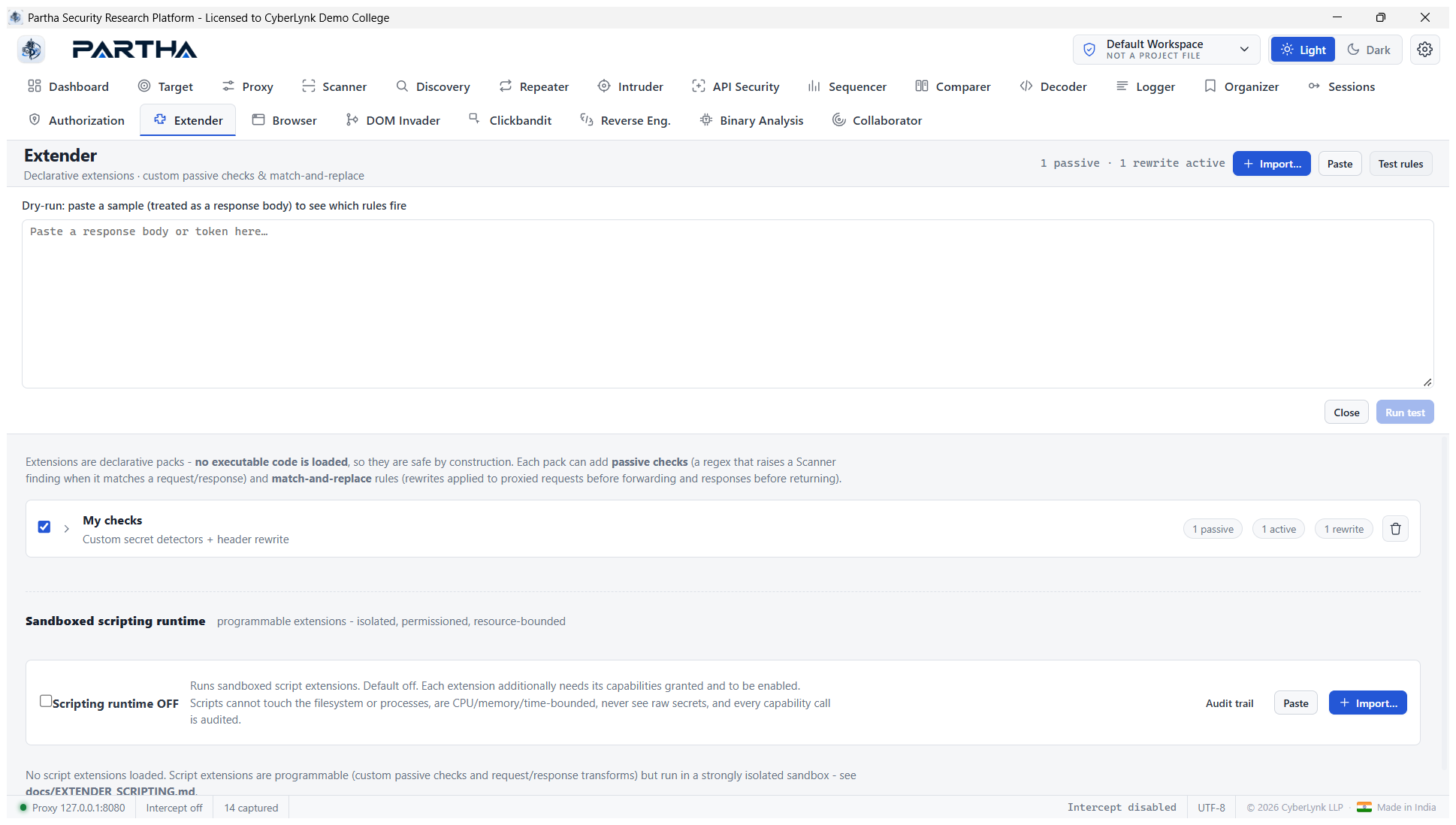This screenshot has height=825, width=1456.
Task: Click the Binary Analysis chip icon
Action: click(706, 120)
